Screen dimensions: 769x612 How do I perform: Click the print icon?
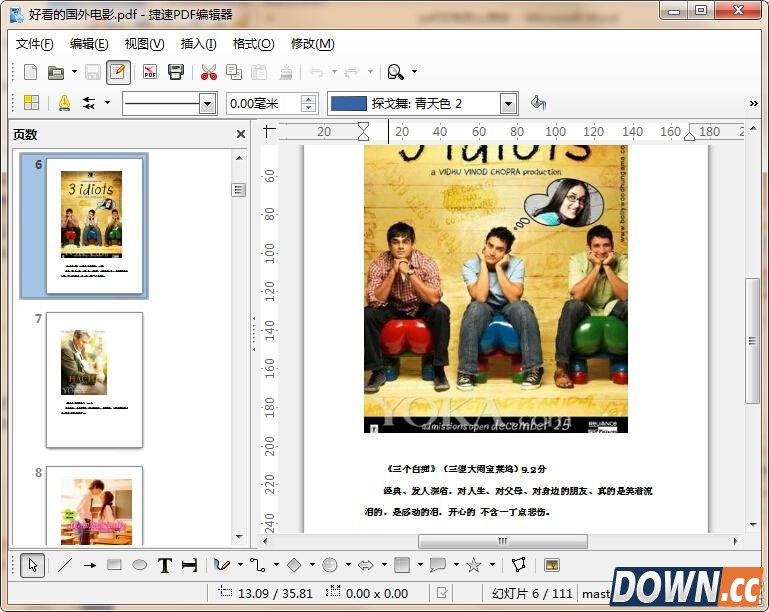pyautogui.click(x=176, y=73)
